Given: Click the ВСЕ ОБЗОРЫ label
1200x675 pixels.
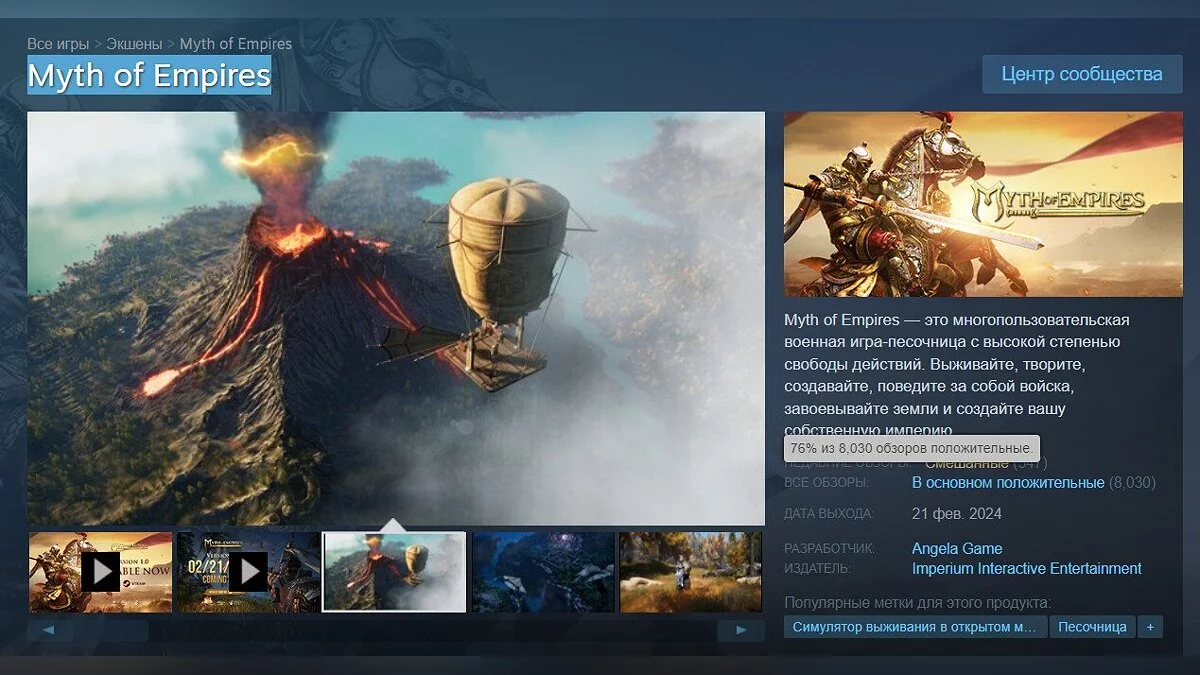Looking at the screenshot, I should (826, 483).
